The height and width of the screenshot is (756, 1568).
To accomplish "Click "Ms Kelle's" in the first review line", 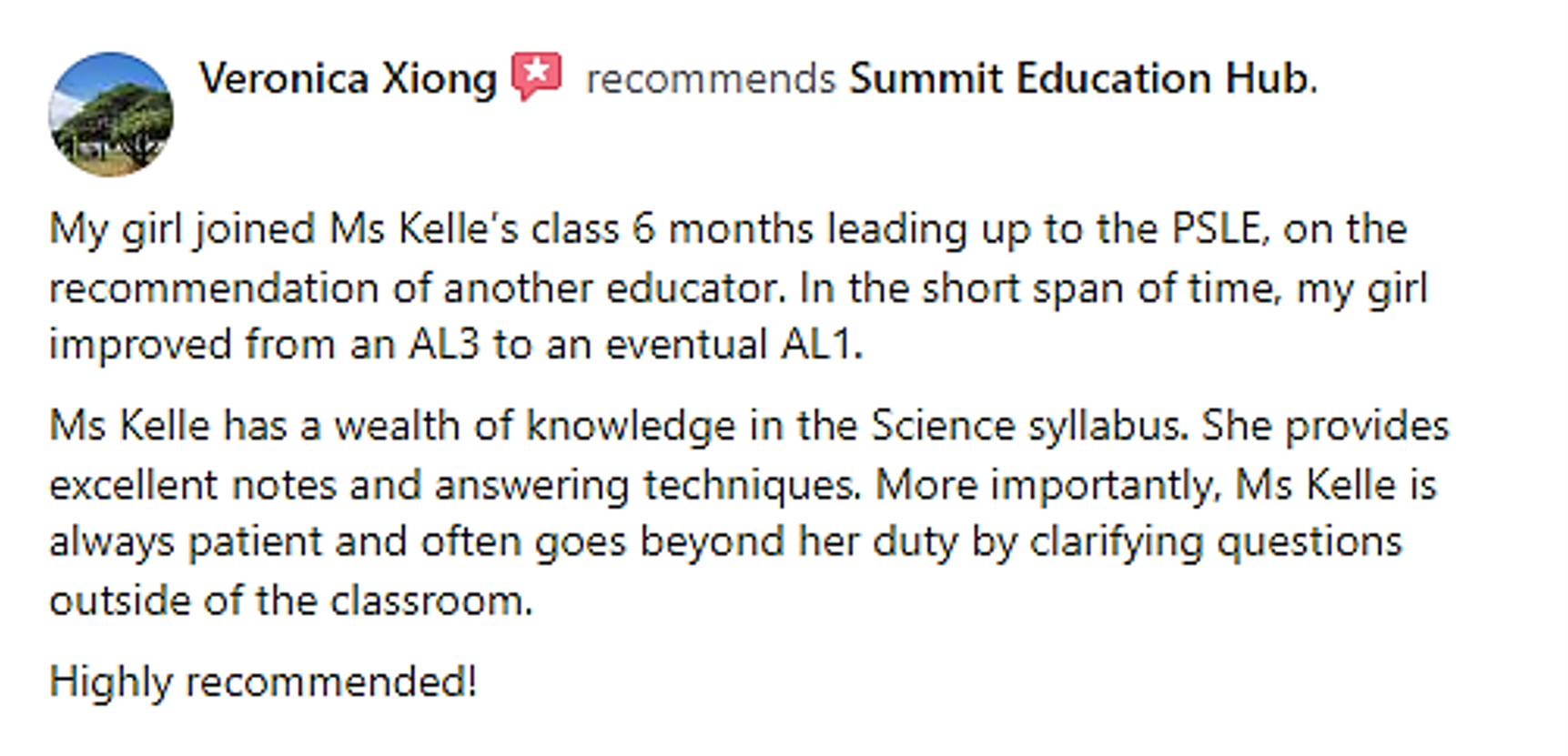I will (x=423, y=227).
